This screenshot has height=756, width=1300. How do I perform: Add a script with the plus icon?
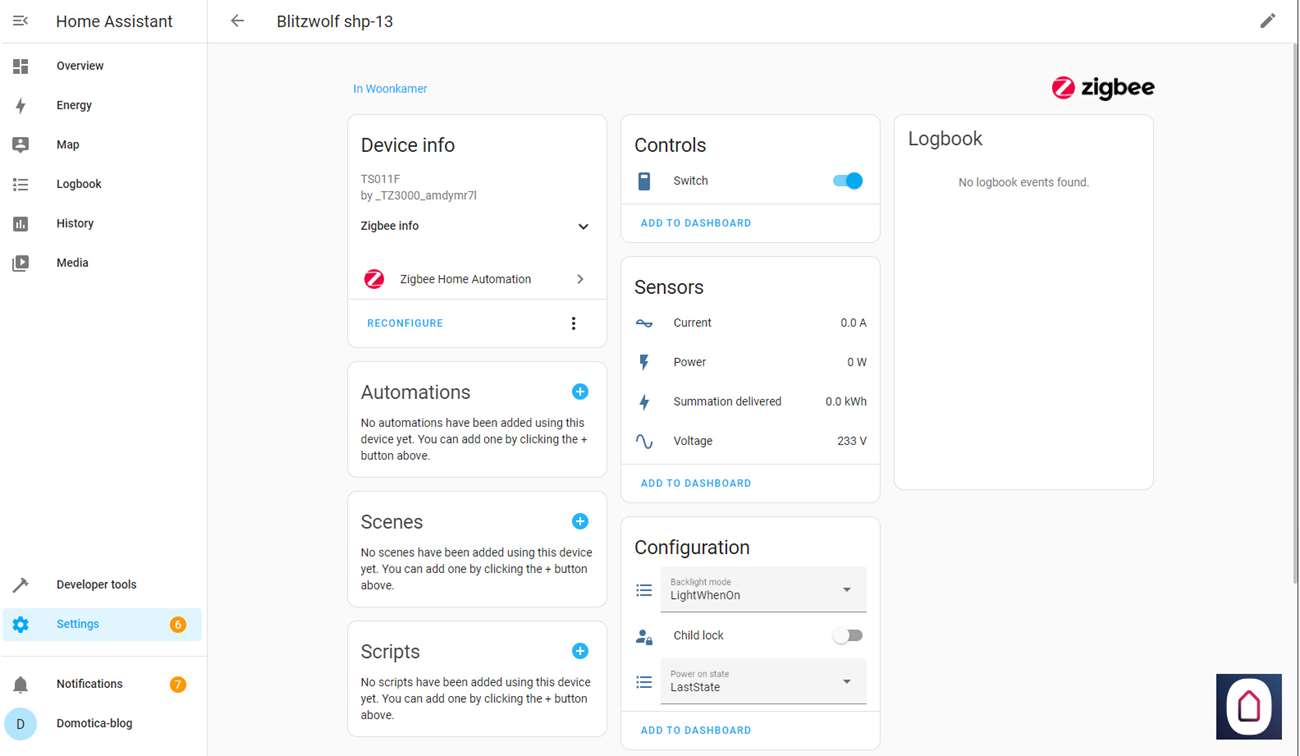[x=580, y=651]
